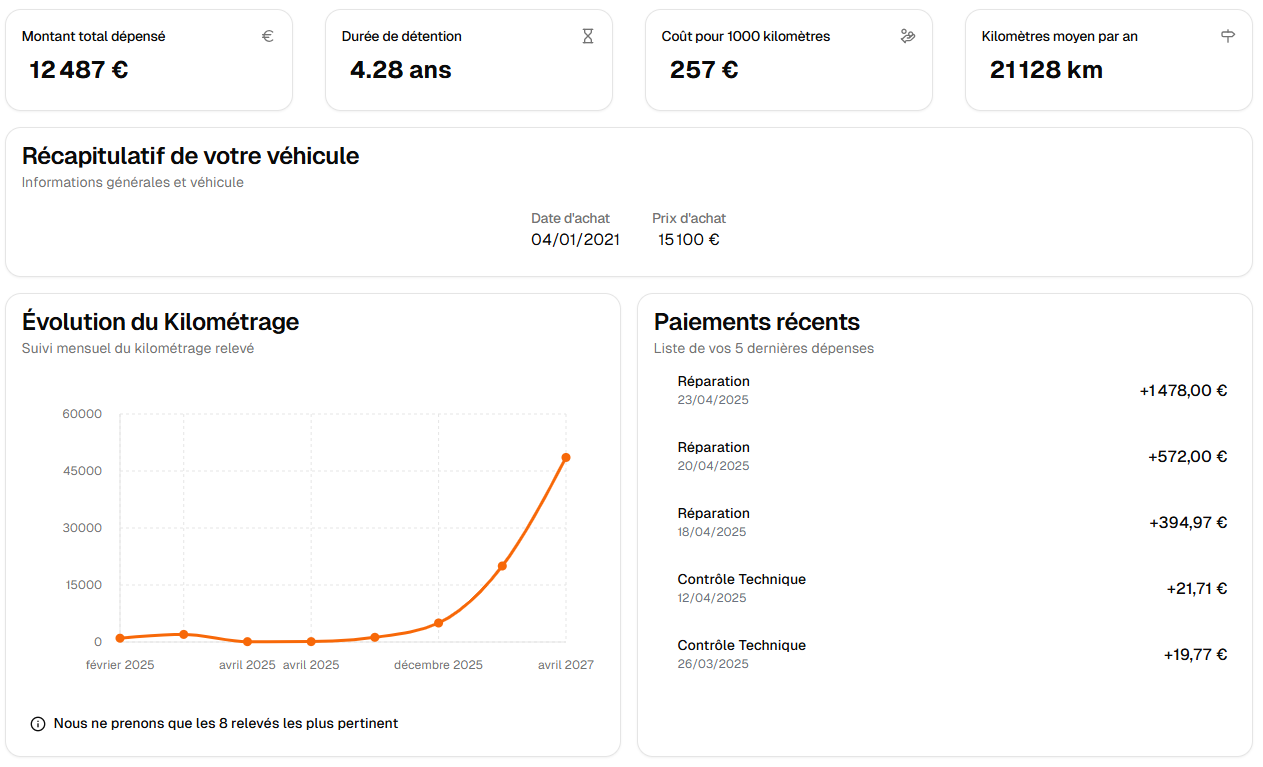
Task: Open the Réparation payment dated 23/04/2025
Action: coord(713,390)
